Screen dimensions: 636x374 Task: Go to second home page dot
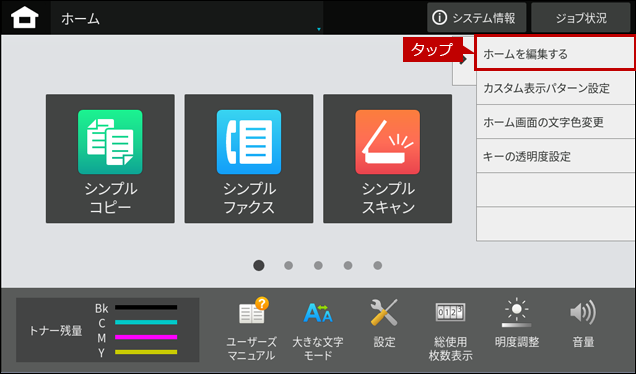tap(288, 265)
